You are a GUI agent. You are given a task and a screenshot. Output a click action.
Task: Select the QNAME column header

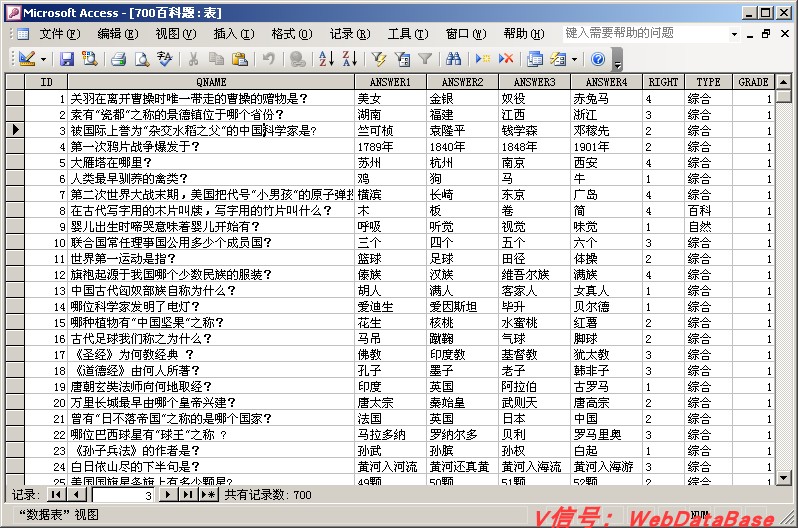211,82
